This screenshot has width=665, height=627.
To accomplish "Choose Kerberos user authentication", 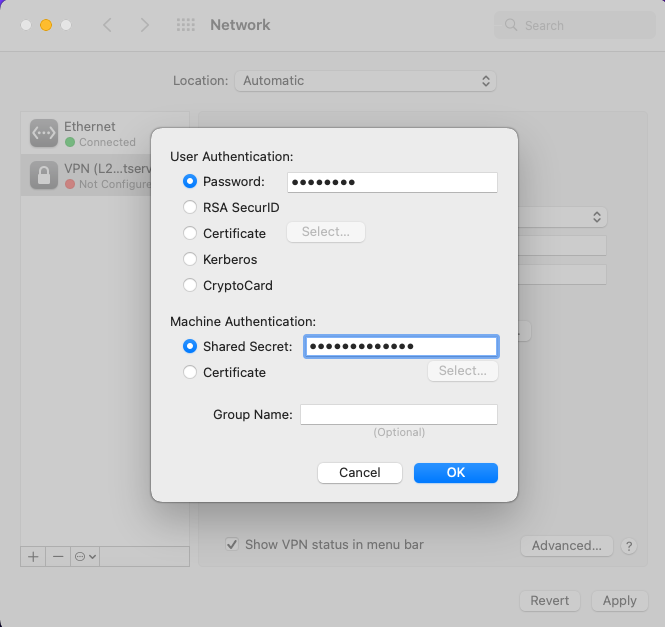I will point(190,259).
